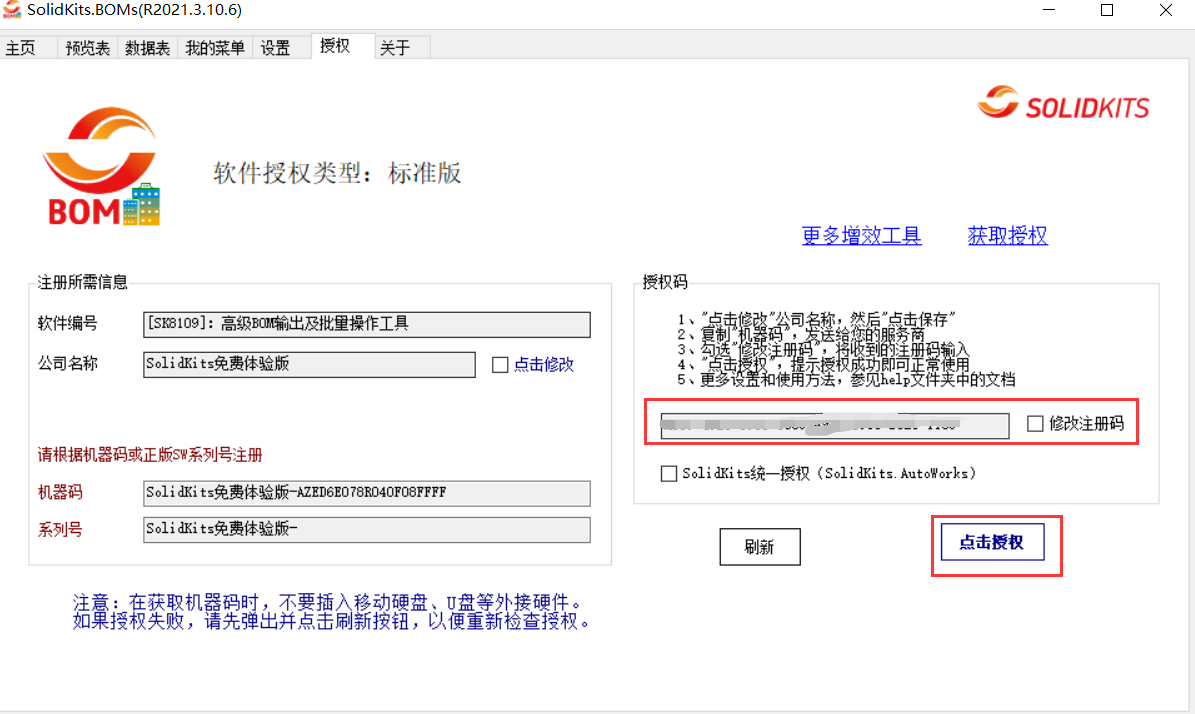Open the 数据表 tab
This screenshot has height=714, width=1195.
pos(148,48)
